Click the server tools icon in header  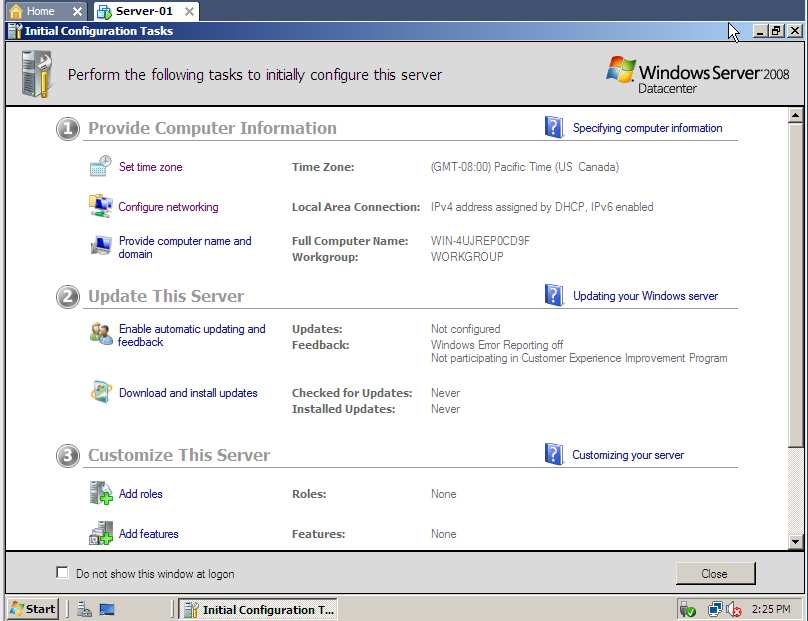click(37, 74)
